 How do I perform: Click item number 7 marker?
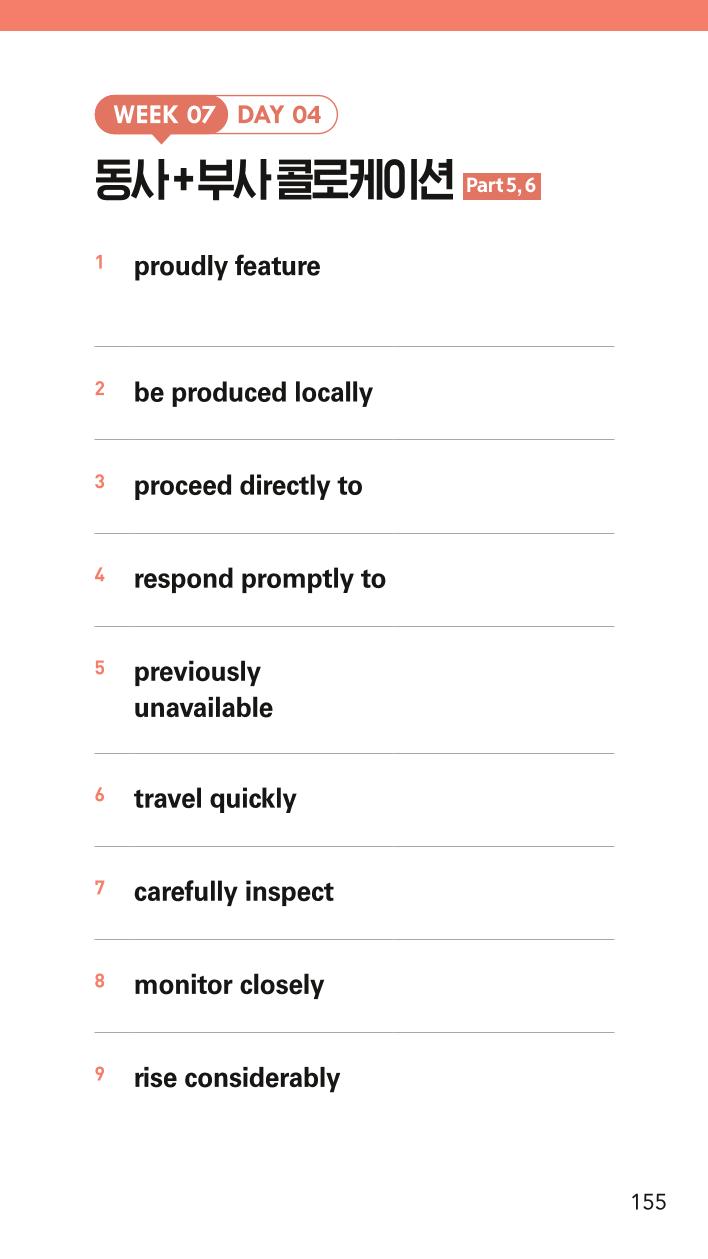(100, 887)
